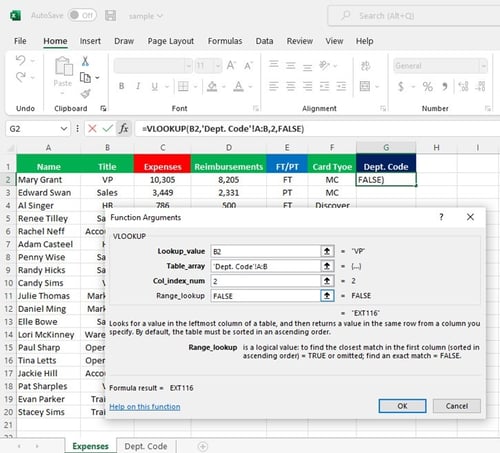The image size is (500, 453).
Task: Click the Undo arrow icon
Action: 21,60
